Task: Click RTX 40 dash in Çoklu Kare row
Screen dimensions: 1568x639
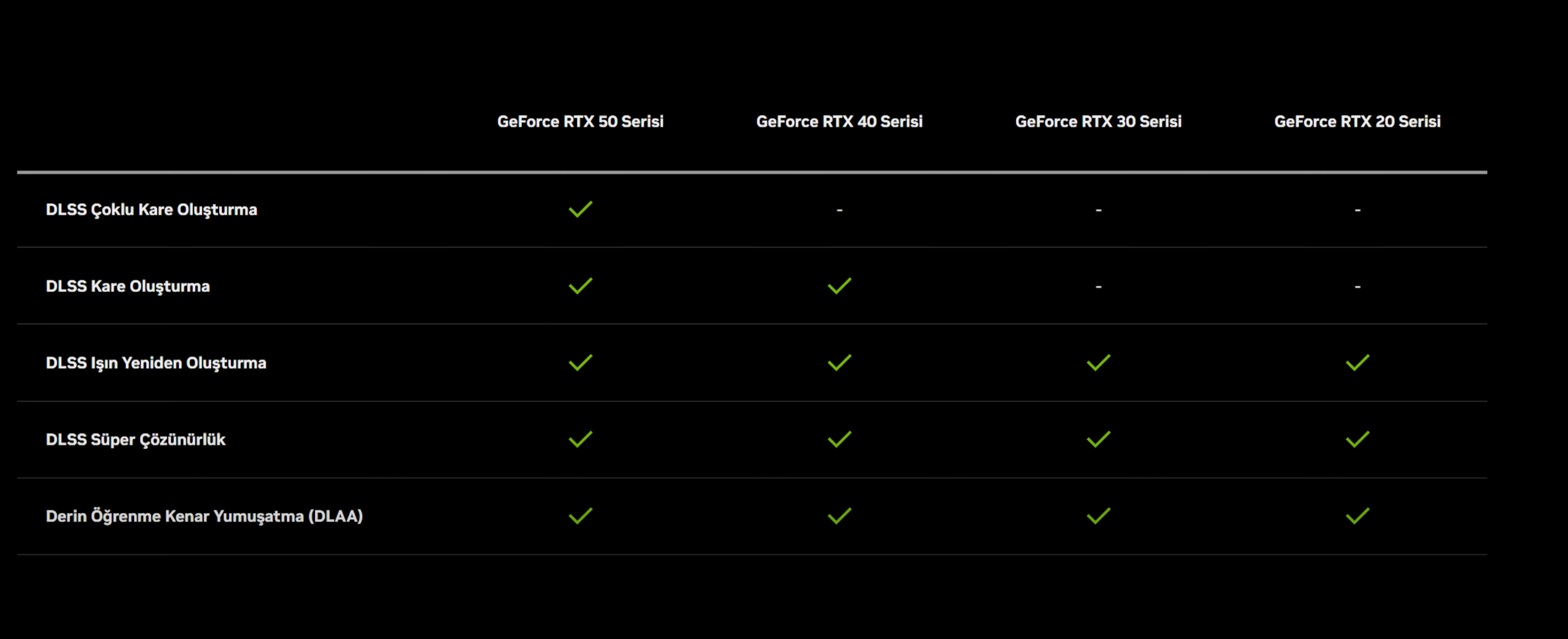Action: pyautogui.click(x=840, y=210)
